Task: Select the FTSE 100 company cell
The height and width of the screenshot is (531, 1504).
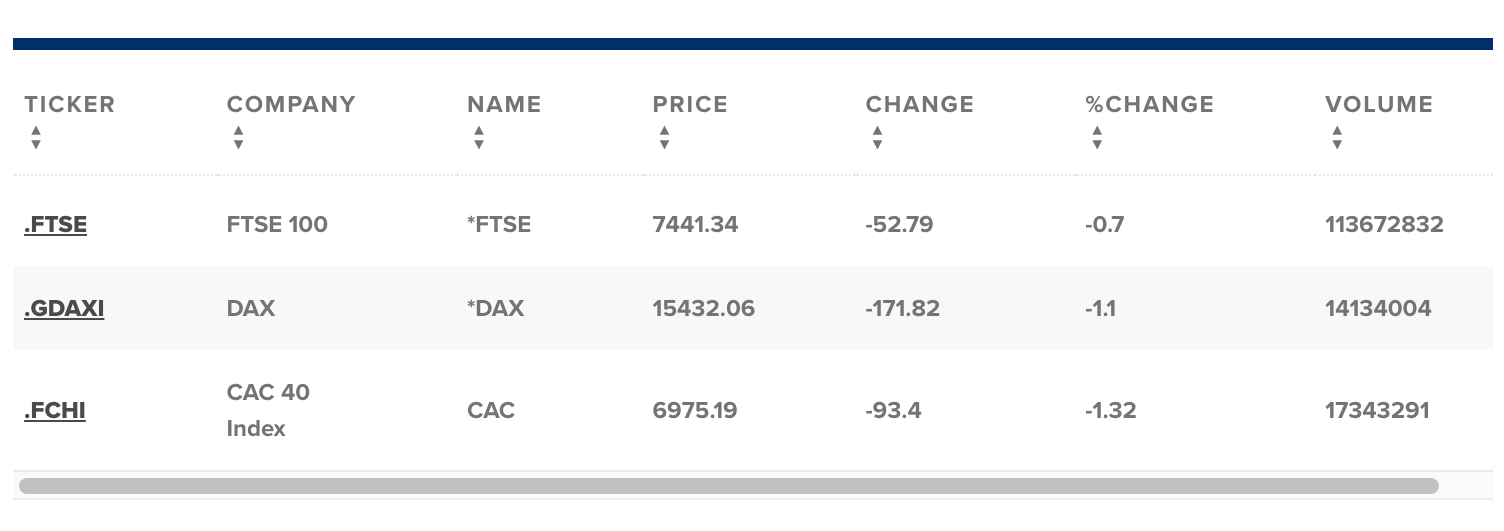Action: [x=277, y=224]
